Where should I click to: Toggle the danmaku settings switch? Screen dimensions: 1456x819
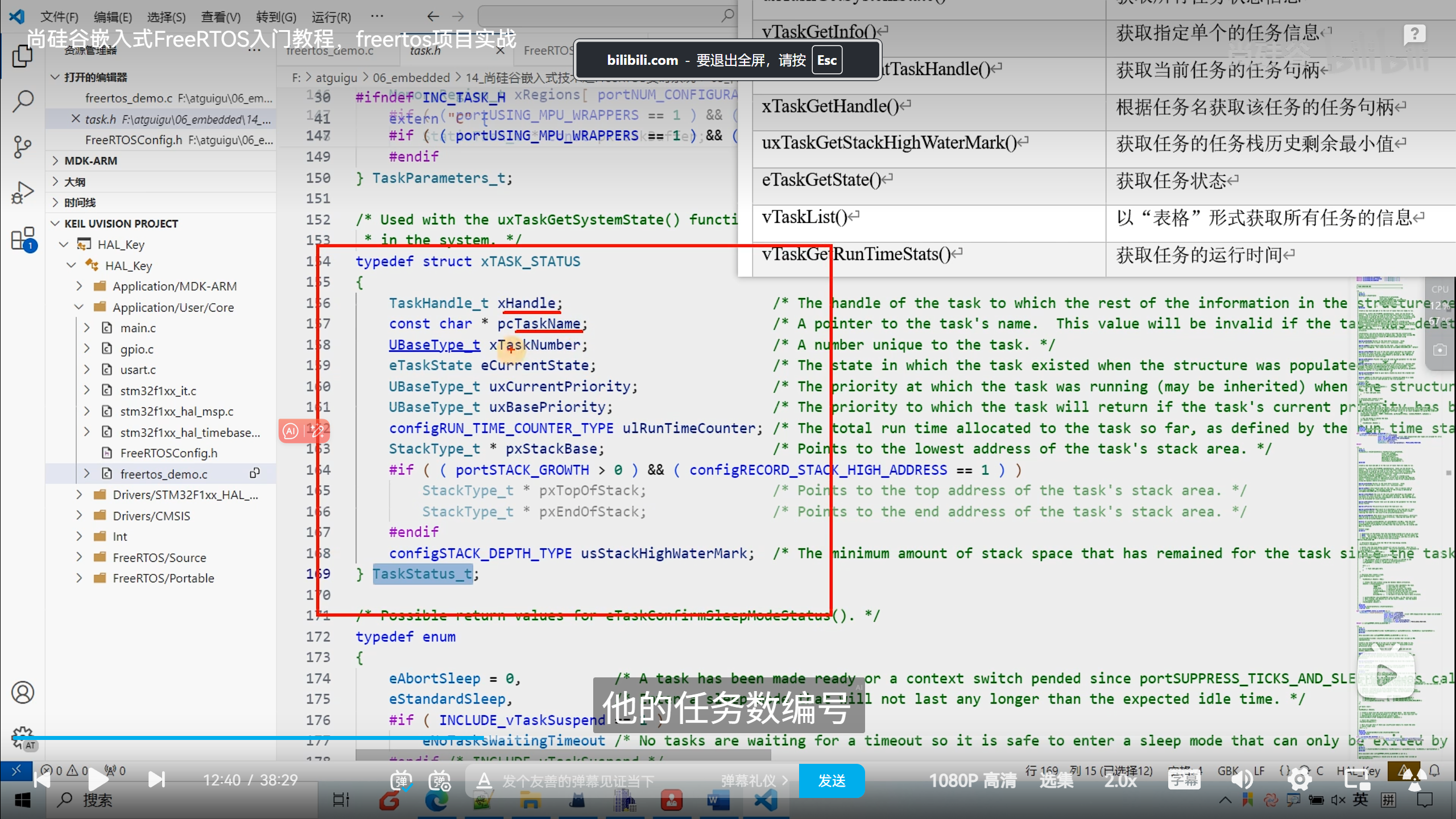[x=440, y=781]
